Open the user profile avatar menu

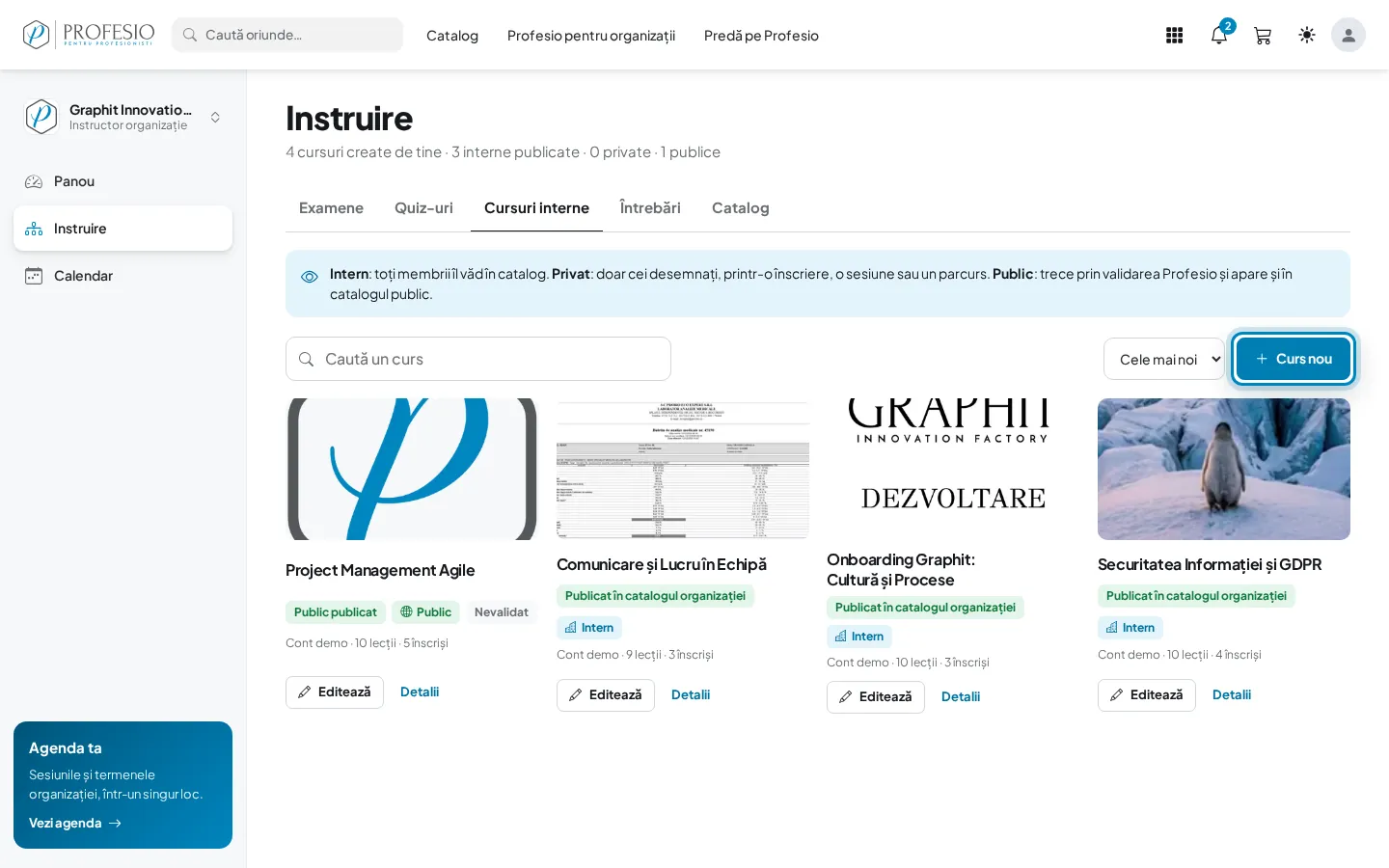(1348, 35)
